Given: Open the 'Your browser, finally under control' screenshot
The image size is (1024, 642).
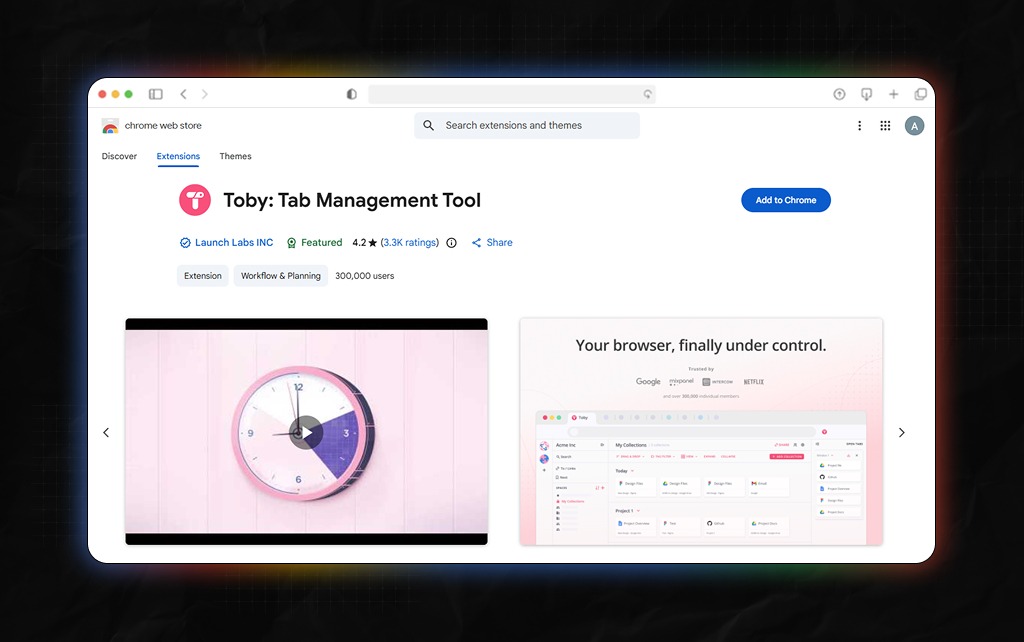Looking at the screenshot, I should [x=701, y=432].
